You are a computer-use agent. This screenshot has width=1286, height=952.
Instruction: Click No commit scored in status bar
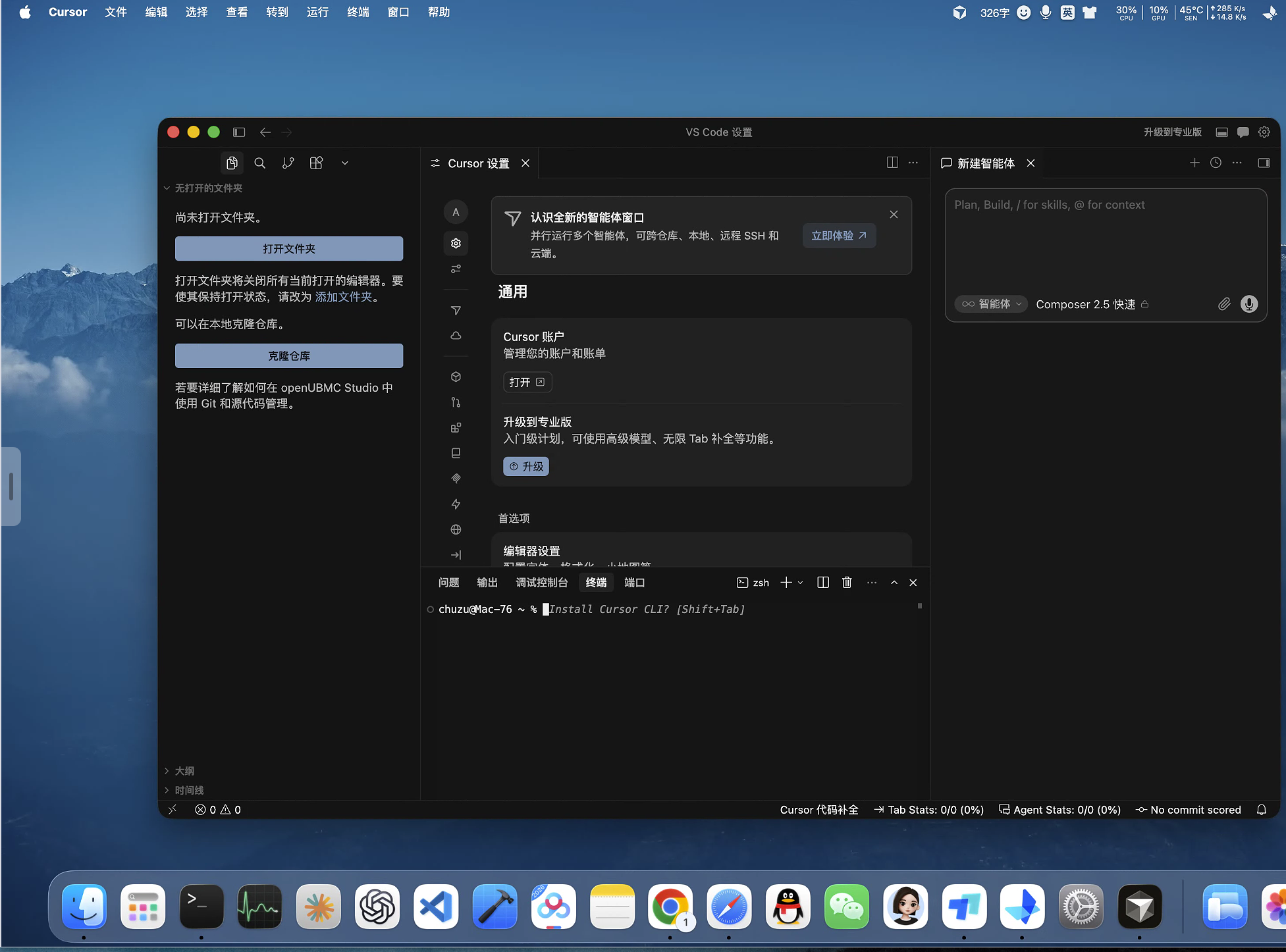pyautogui.click(x=1189, y=810)
